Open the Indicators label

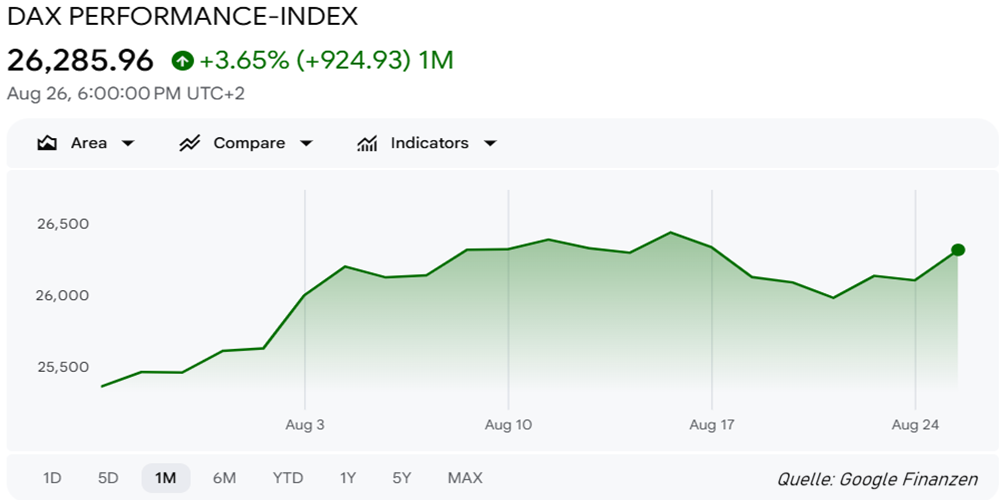pos(429,143)
